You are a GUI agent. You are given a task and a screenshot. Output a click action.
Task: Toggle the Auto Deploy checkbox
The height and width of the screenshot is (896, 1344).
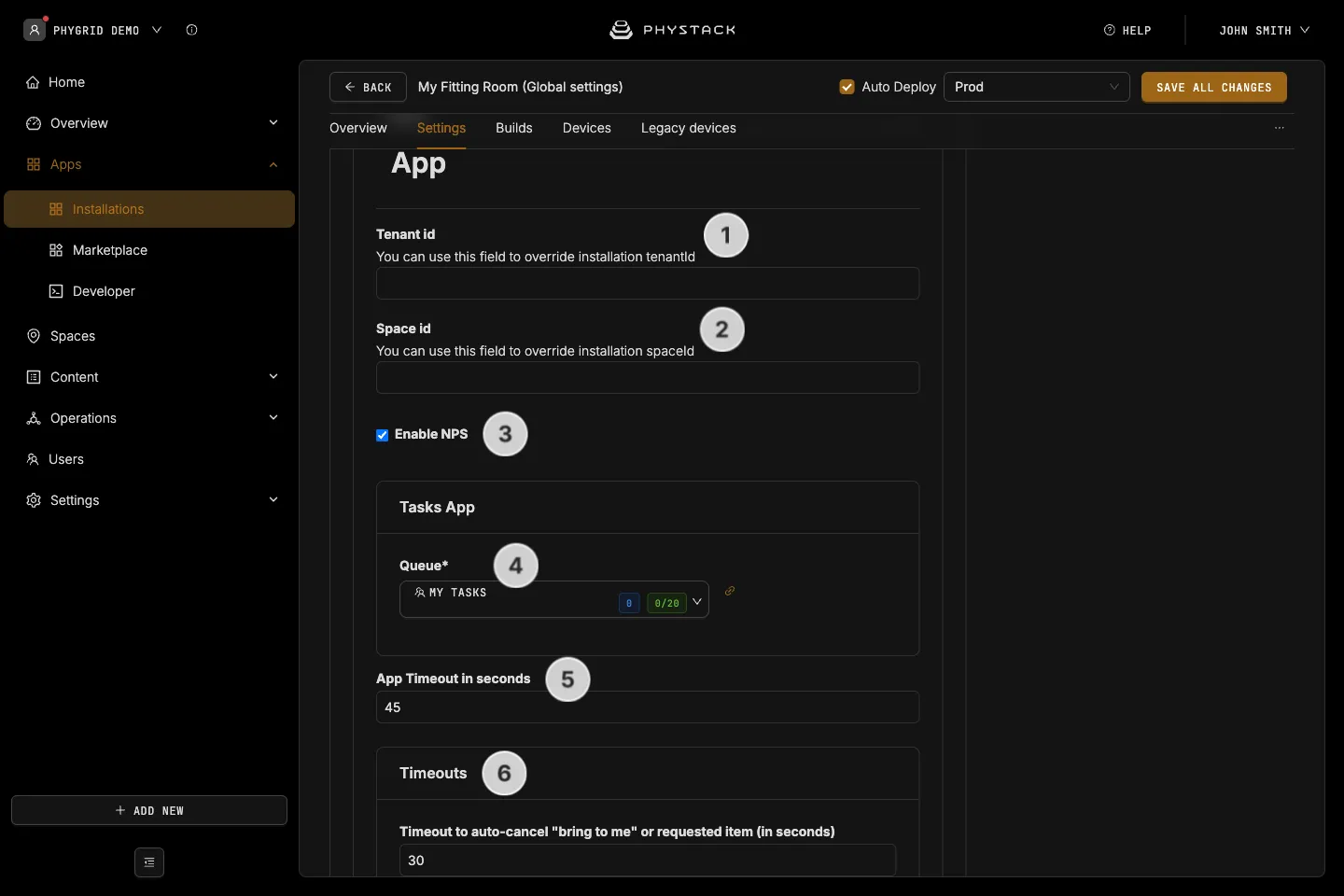pyautogui.click(x=847, y=87)
